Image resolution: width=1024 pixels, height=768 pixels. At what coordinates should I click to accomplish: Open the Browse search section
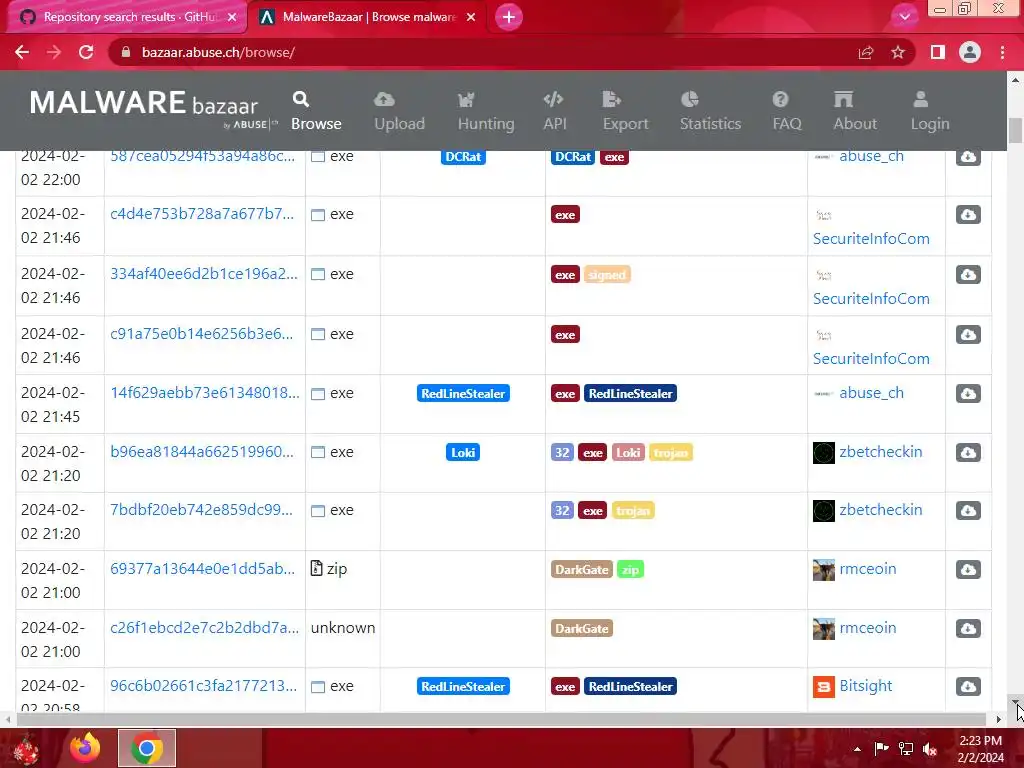point(316,111)
